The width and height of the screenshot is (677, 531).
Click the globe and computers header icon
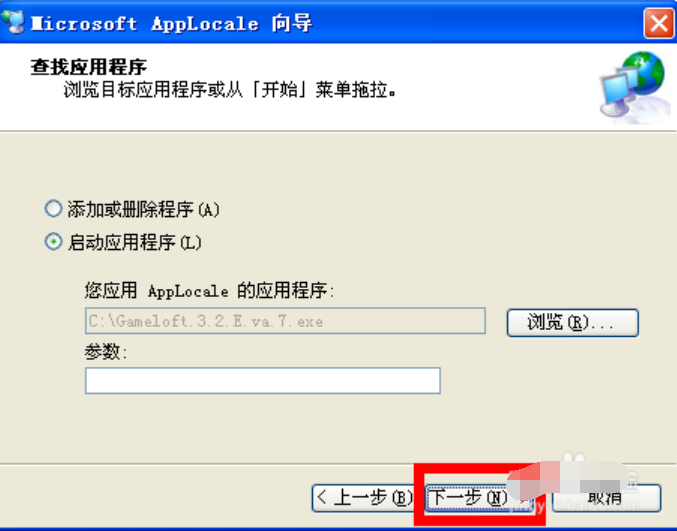pos(633,88)
